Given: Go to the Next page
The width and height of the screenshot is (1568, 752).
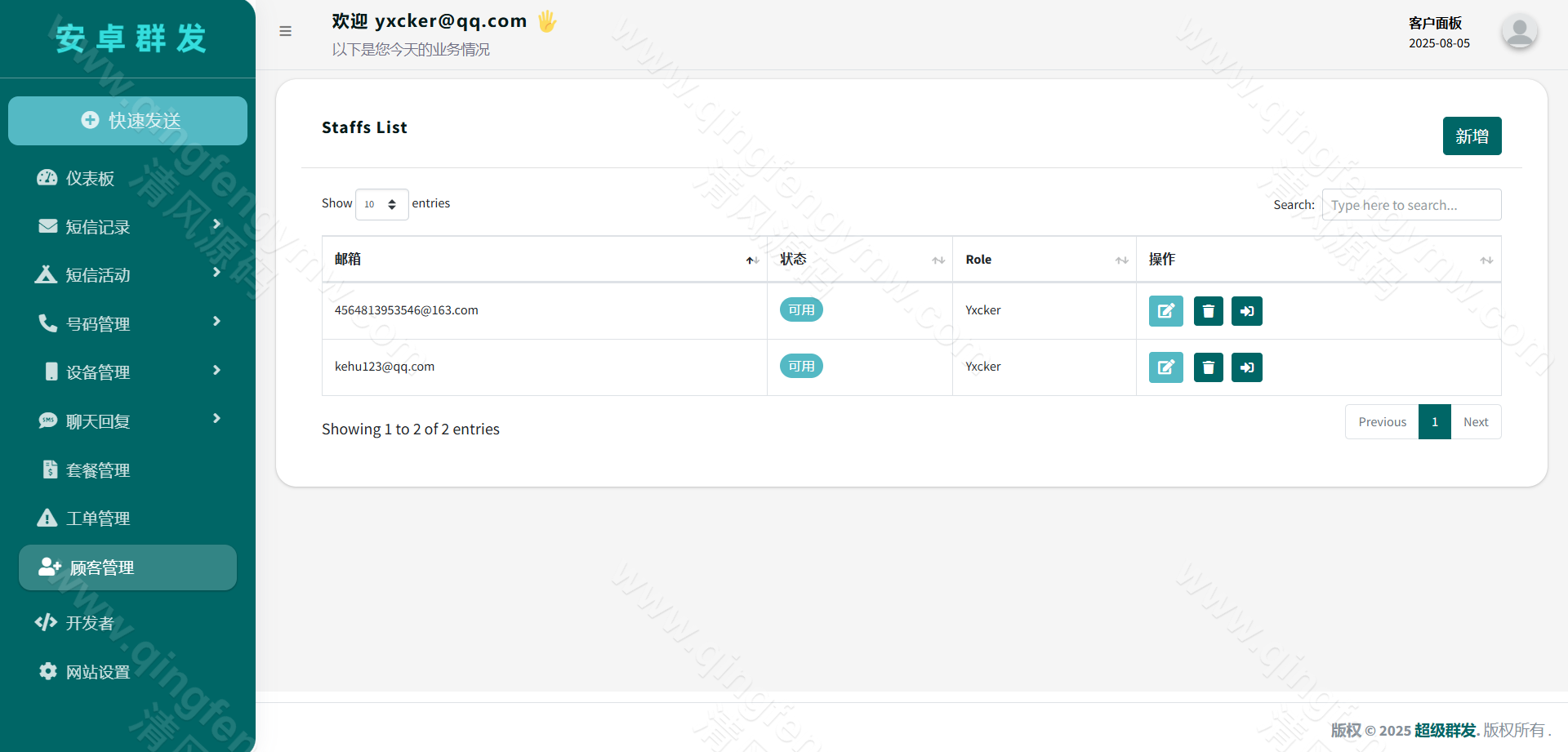Looking at the screenshot, I should click(1476, 422).
